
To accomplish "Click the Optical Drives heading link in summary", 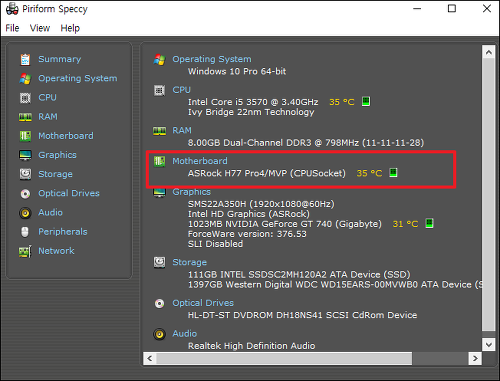I will 203,303.
